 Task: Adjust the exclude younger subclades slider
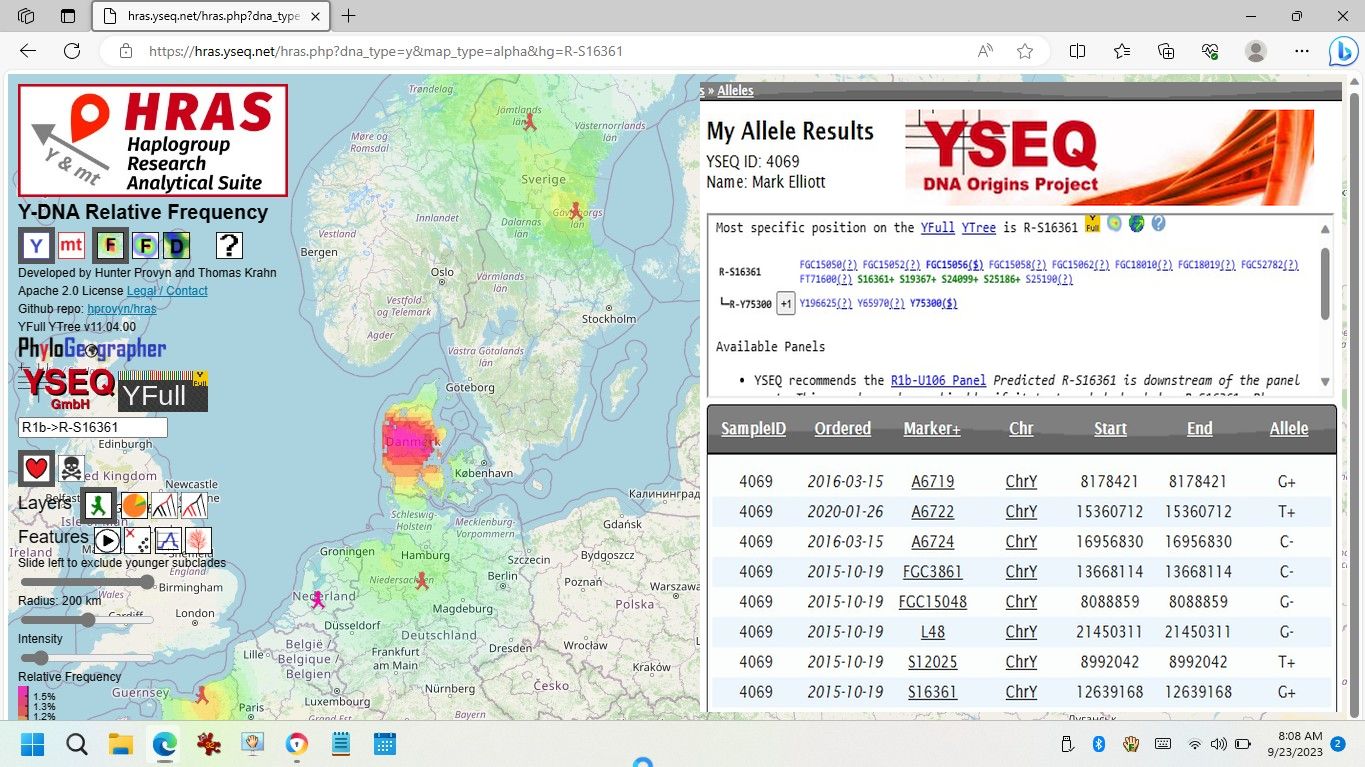point(88,582)
